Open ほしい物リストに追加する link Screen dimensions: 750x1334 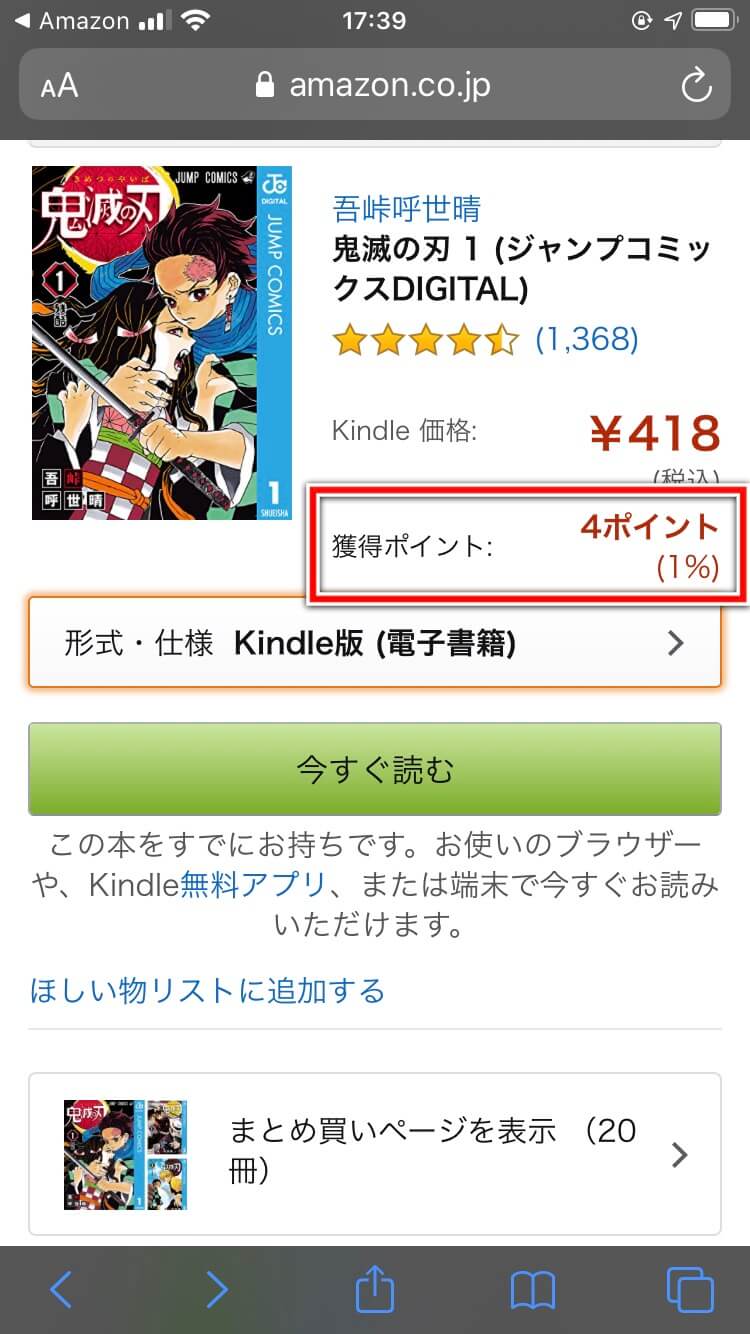pyautogui.click(x=208, y=990)
